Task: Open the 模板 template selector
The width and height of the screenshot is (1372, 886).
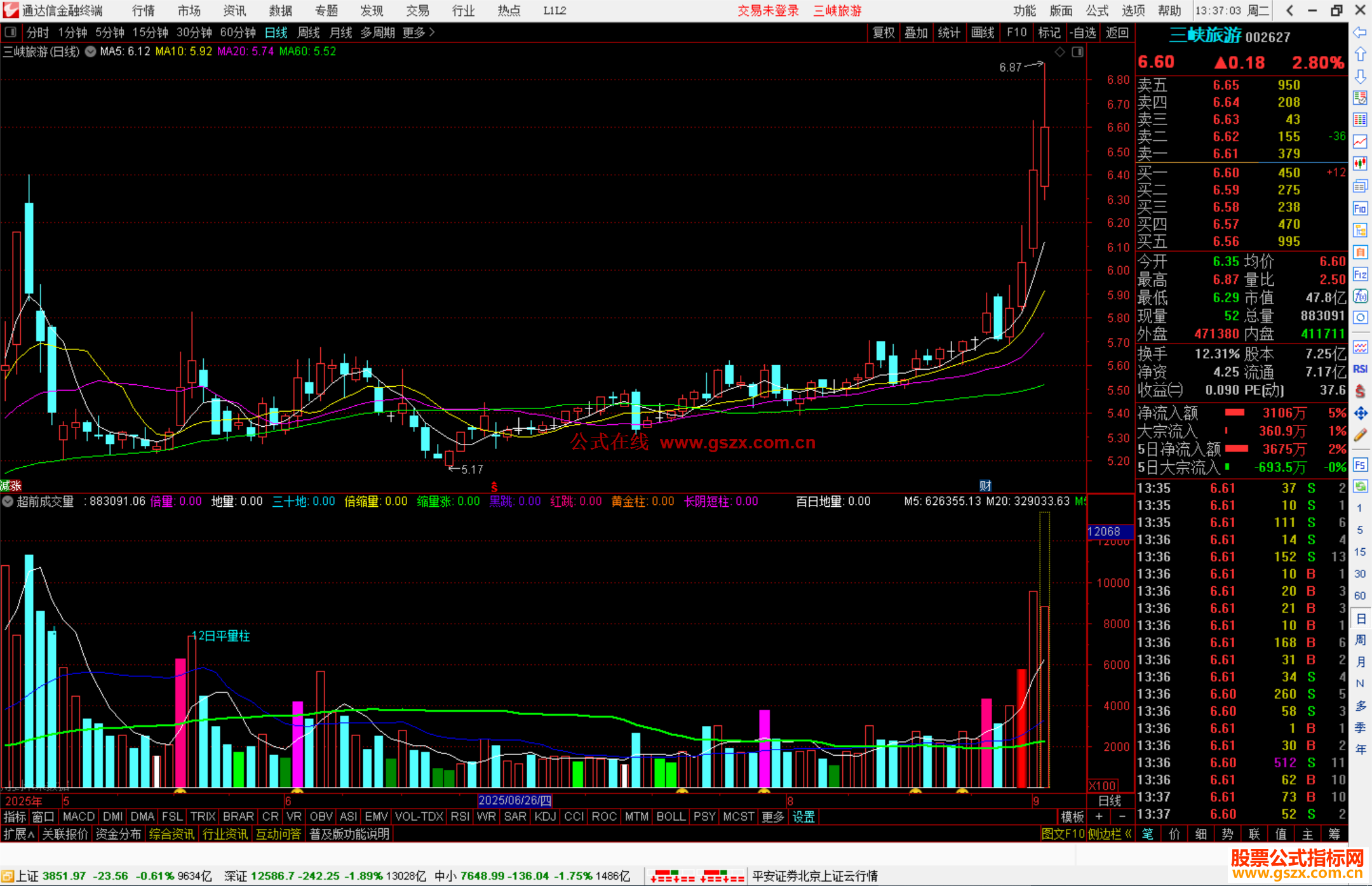Action: pos(1072,817)
